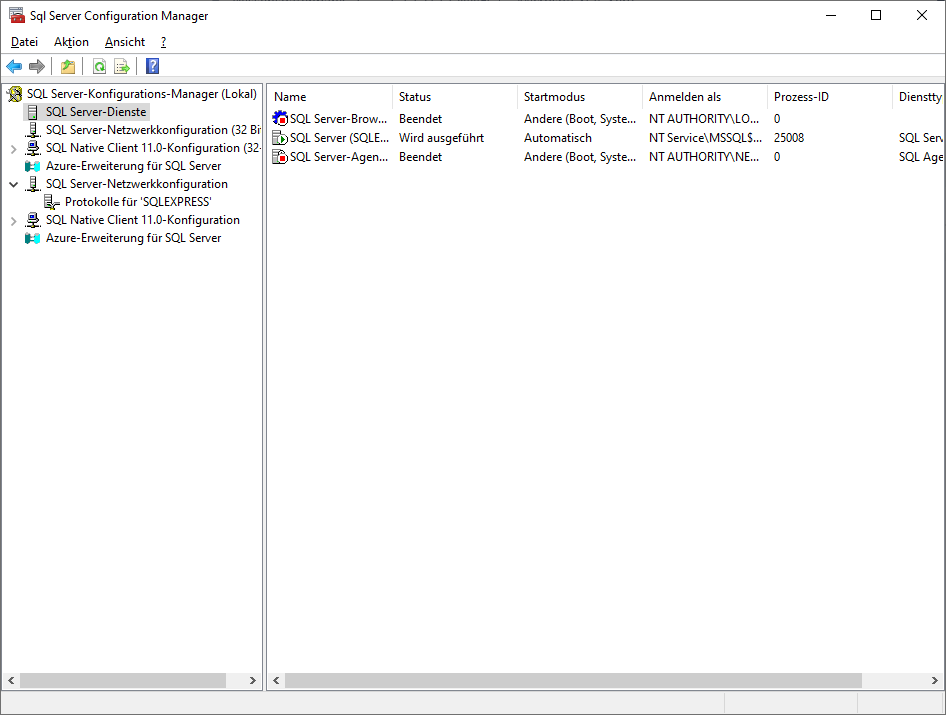Screen dimensions: 946x715
Task: Expand the lower SQL Native Client 11.0-Konfiguration node
Action: (x=13, y=220)
